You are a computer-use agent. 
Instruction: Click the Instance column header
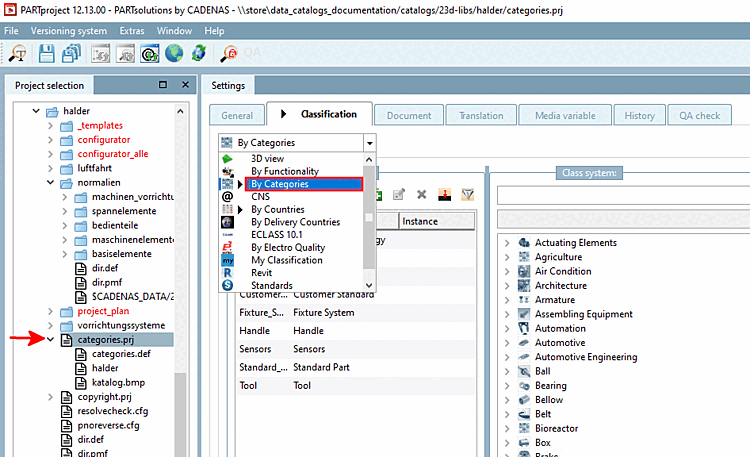pos(436,221)
